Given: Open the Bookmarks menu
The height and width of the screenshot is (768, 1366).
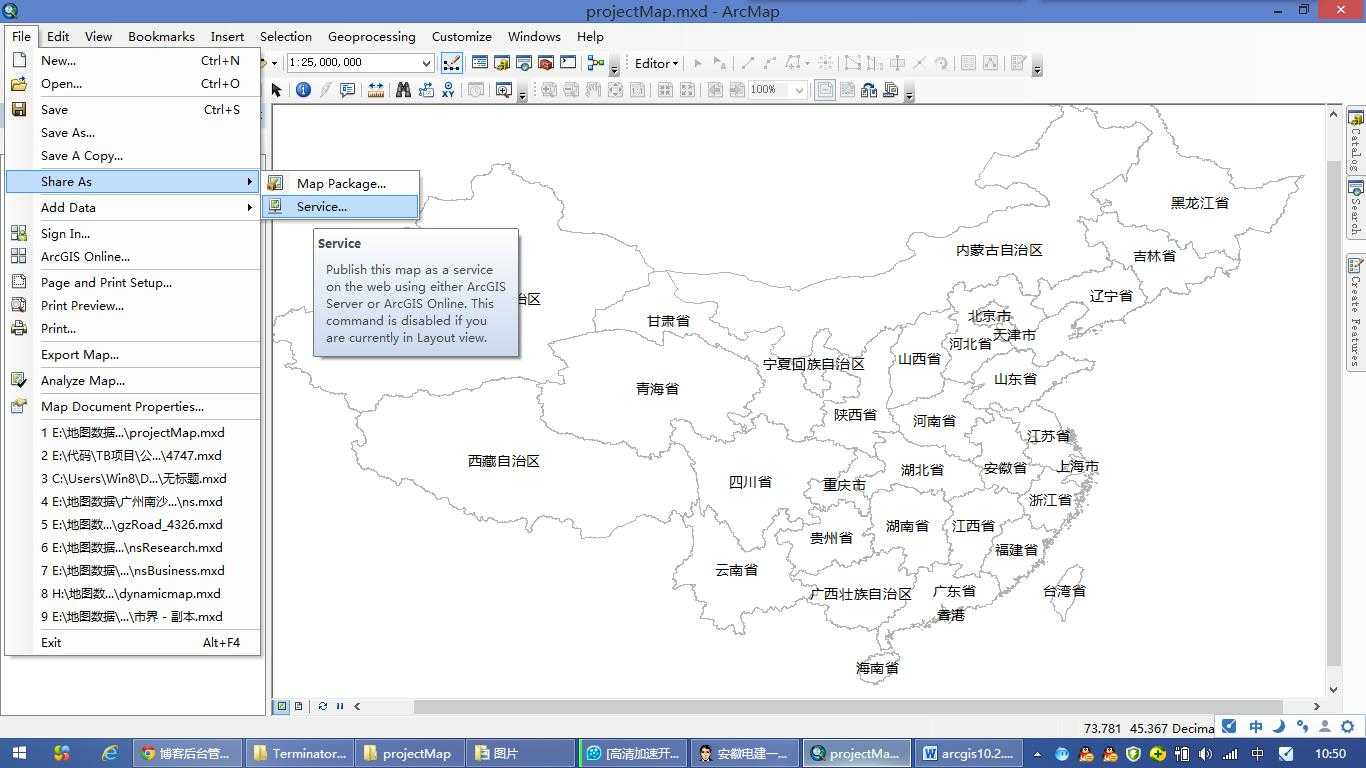Looking at the screenshot, I should 161,36.
